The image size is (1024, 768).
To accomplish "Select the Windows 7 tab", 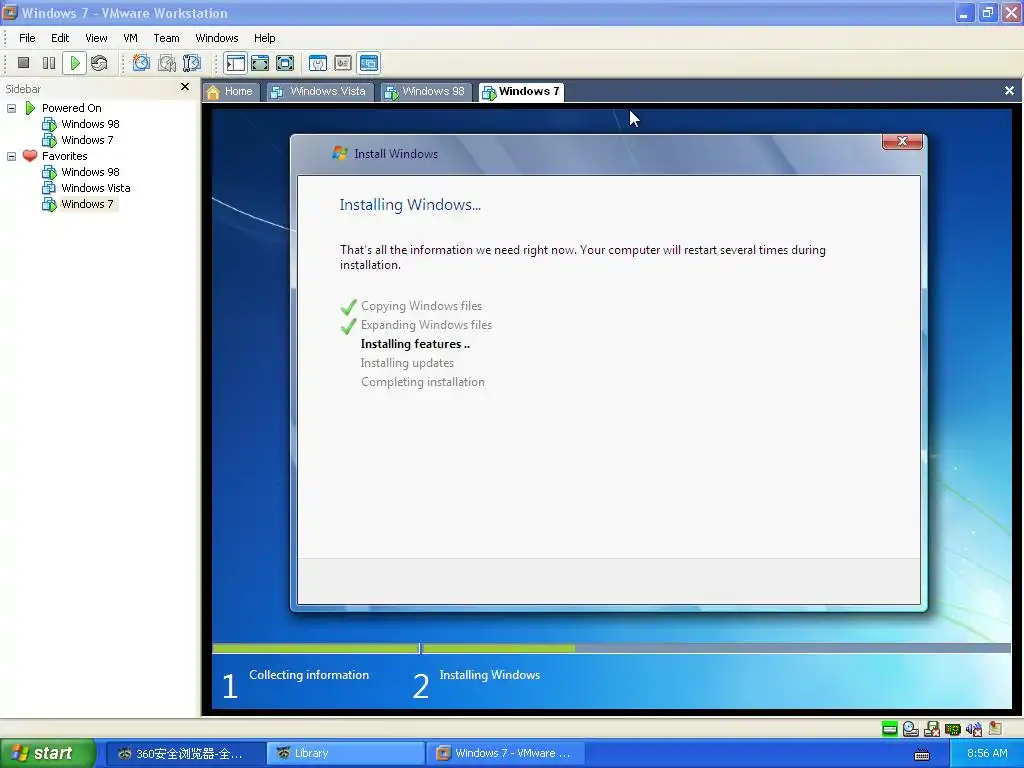I will [x=521, y=91].
